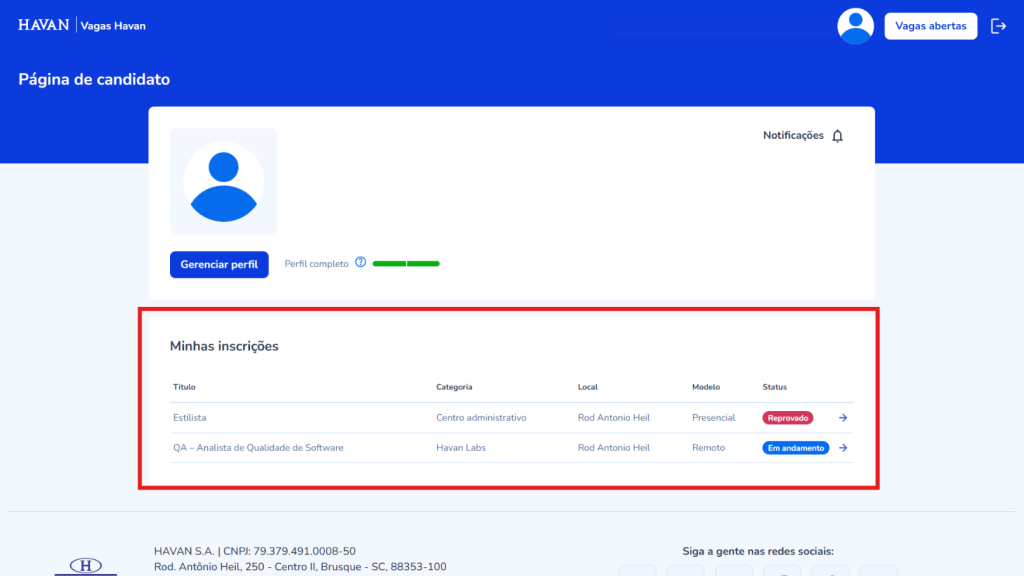
Task: Click the HAVAN logo in header
Action: click(44, 25)
